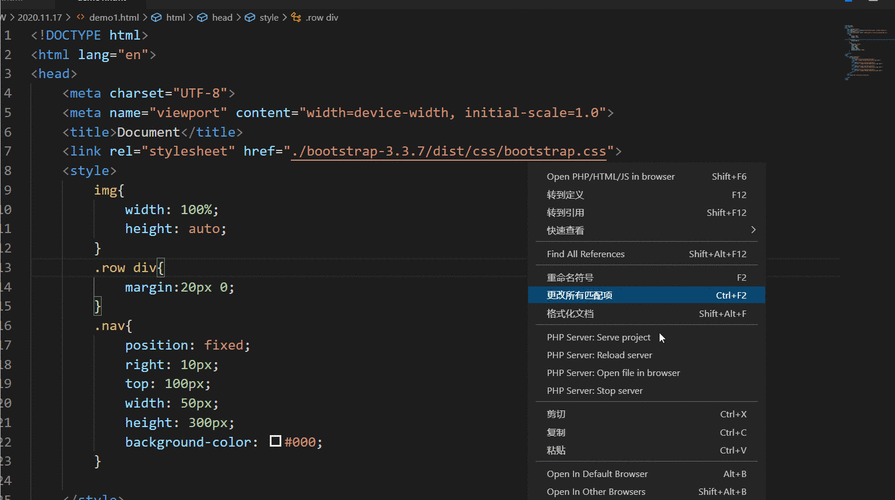Select 转到定义 in context menu

click(646, 195)
